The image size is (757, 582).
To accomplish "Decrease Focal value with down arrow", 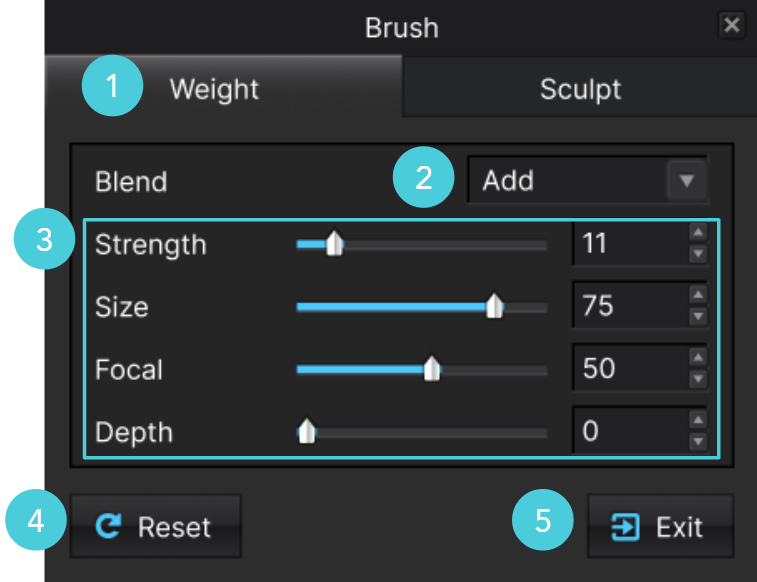I will 698,379.
